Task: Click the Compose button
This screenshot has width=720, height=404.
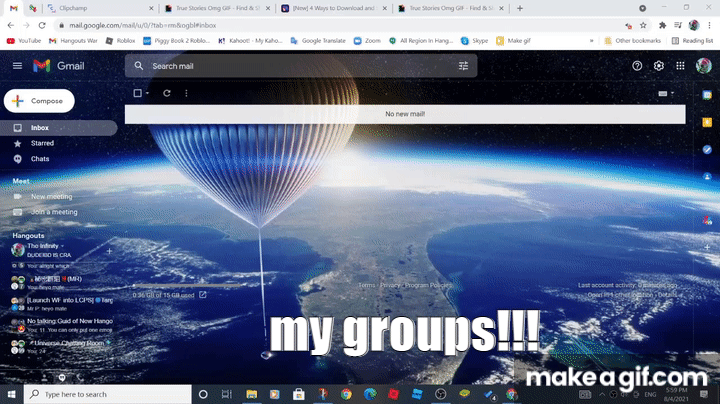Action: (x=38, y=101)
